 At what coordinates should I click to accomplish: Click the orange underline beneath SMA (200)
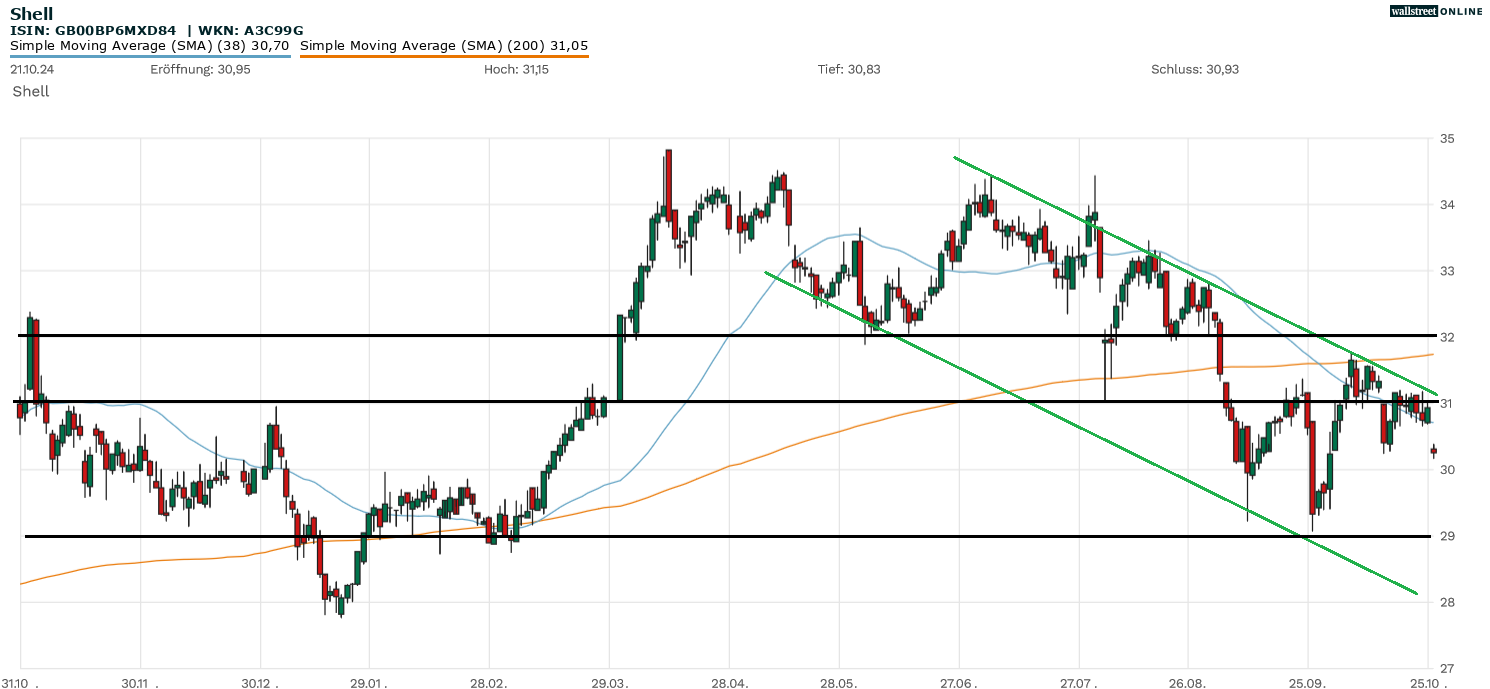[x=443, y=56]
